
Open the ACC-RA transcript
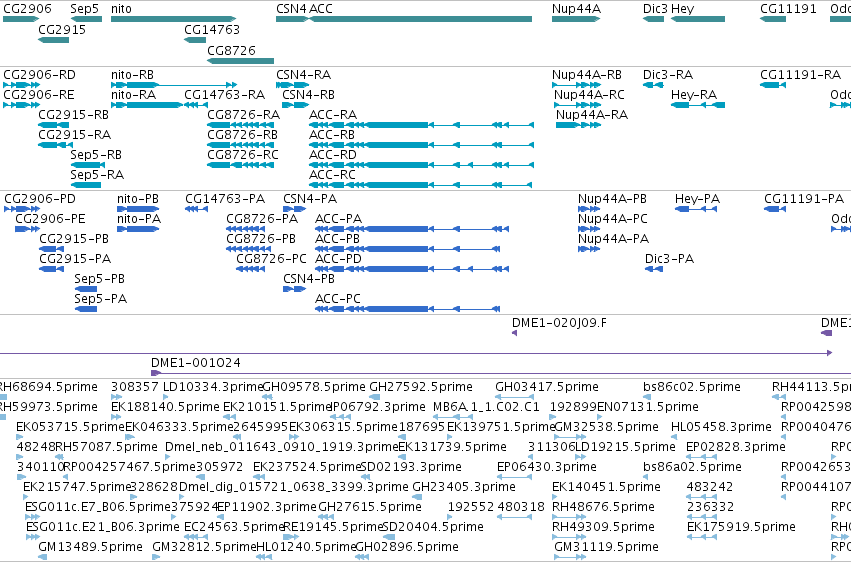coord(421,125)
